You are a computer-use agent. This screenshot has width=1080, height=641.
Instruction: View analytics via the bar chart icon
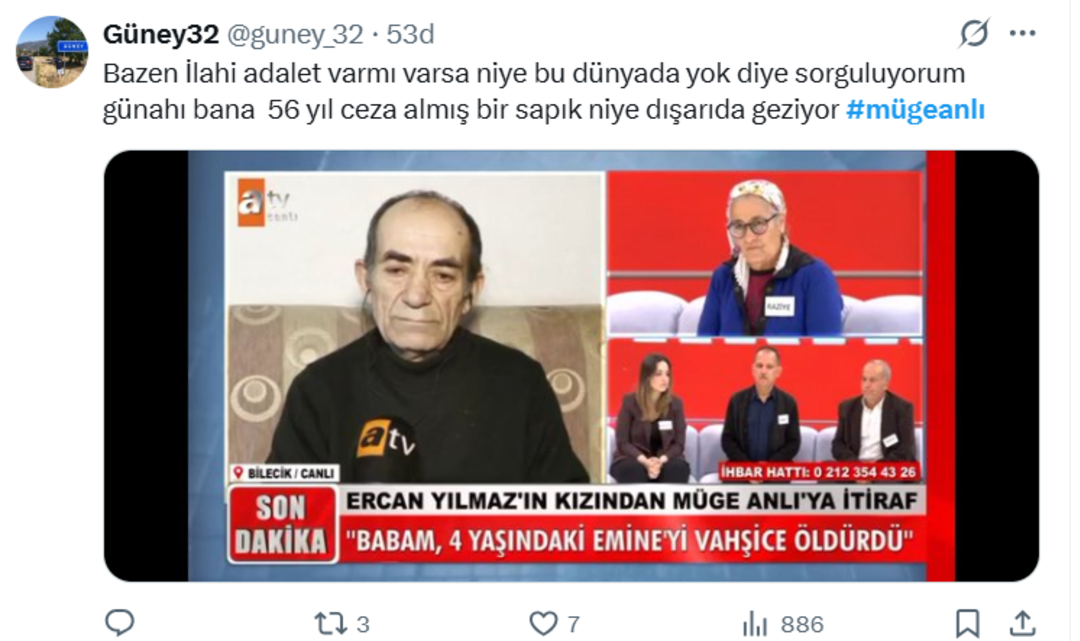(754, 624)
